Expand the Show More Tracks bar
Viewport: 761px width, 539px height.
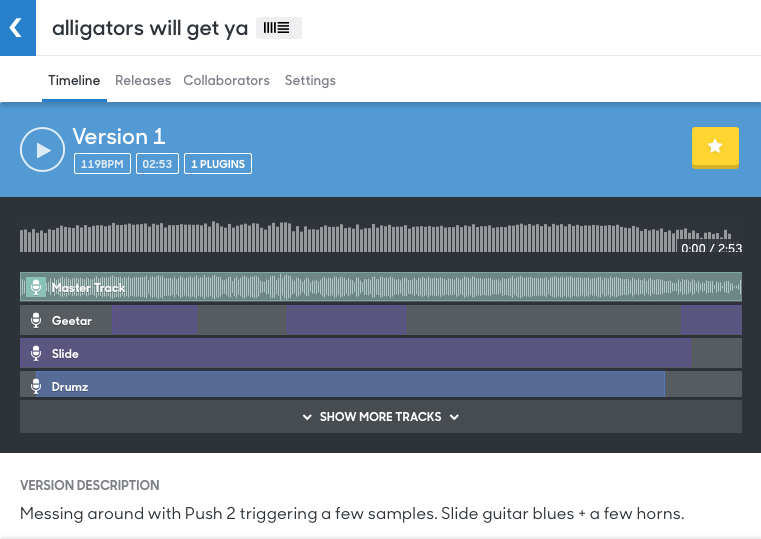tap(380, 417)
